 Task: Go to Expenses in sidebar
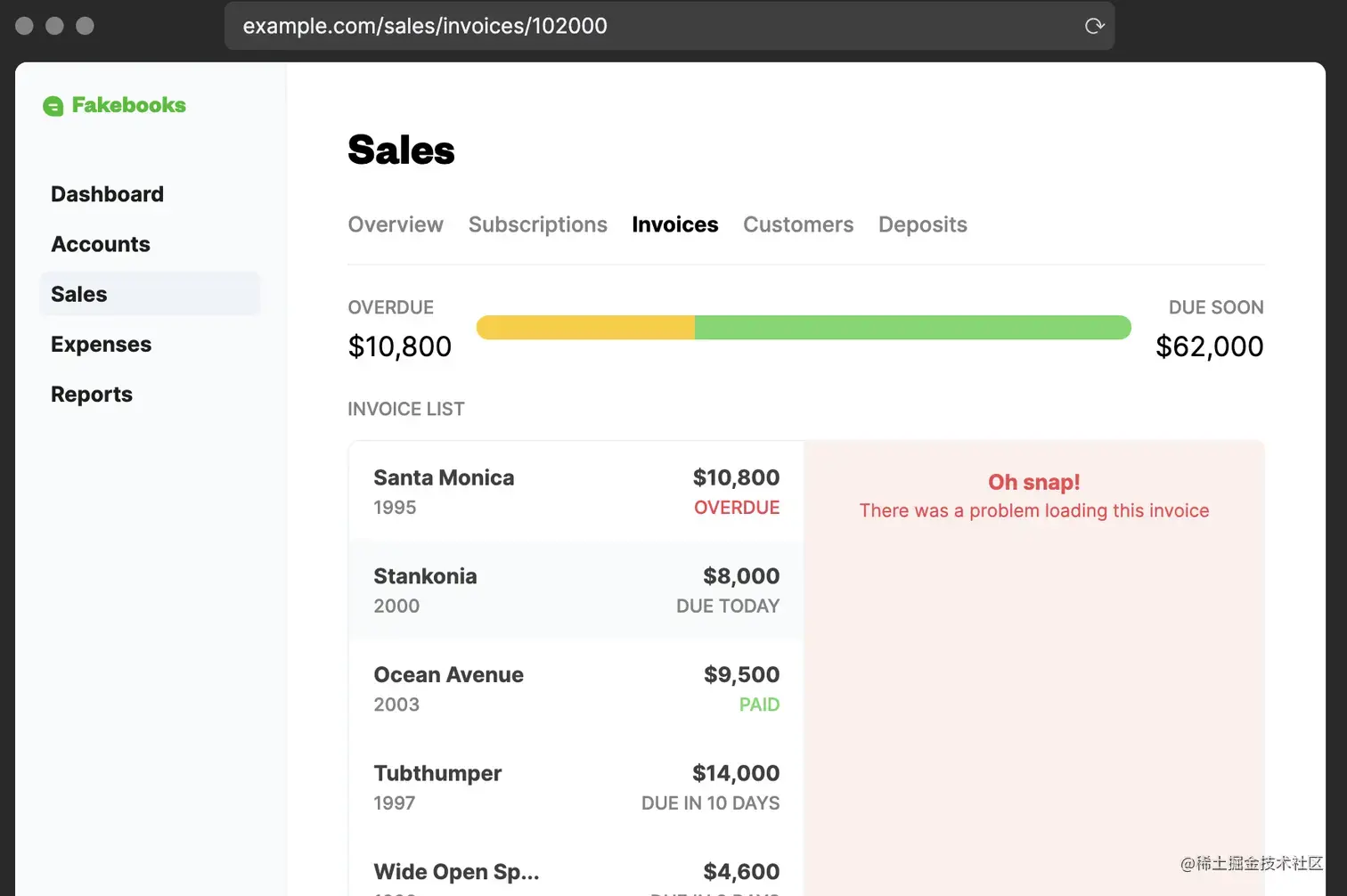point(102,345)
